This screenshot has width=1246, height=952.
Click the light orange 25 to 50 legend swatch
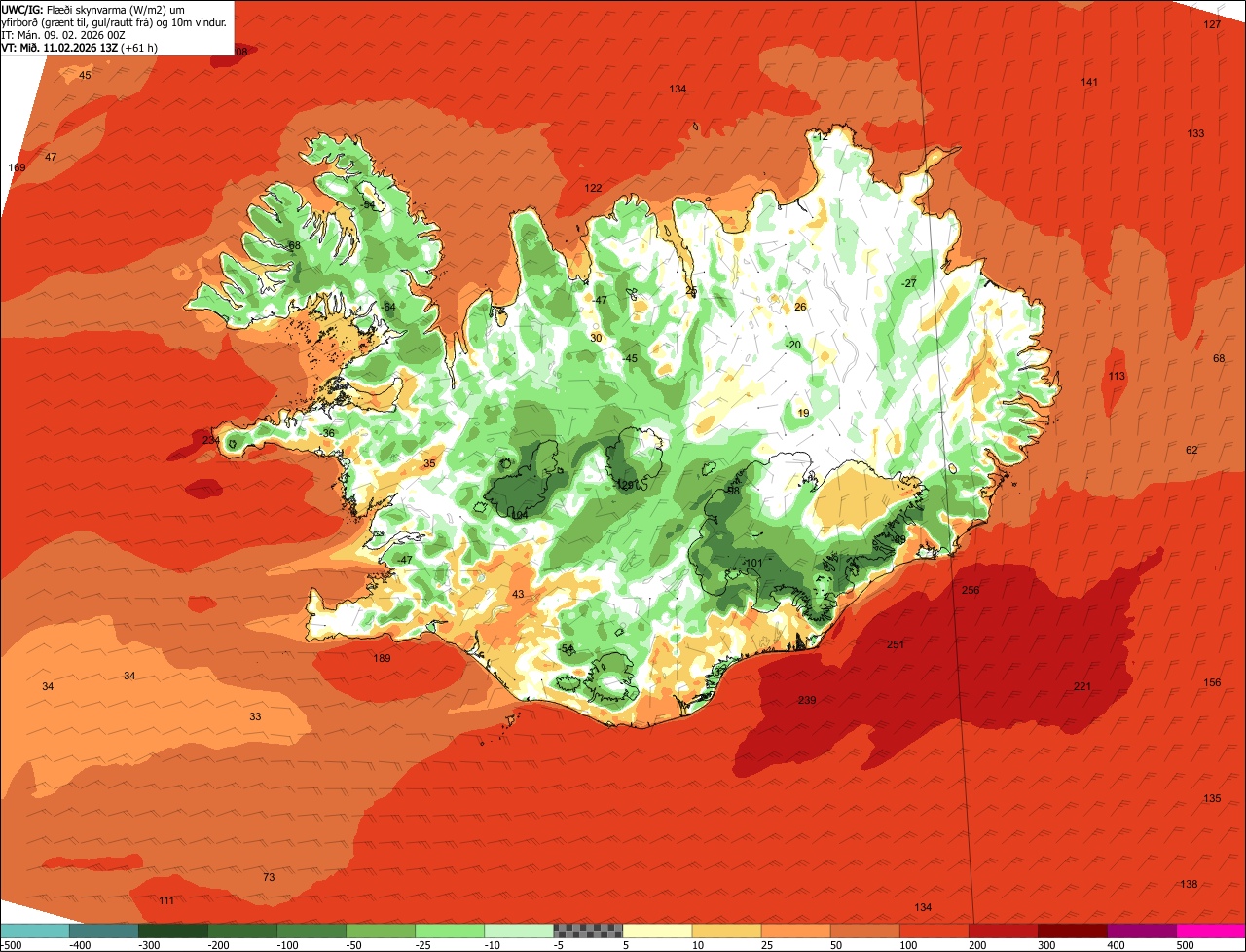[795, 931]
